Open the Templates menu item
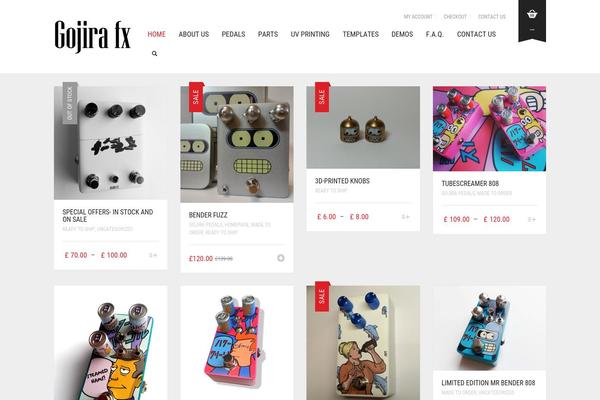 pyautogui.click(x=360, y=34)
